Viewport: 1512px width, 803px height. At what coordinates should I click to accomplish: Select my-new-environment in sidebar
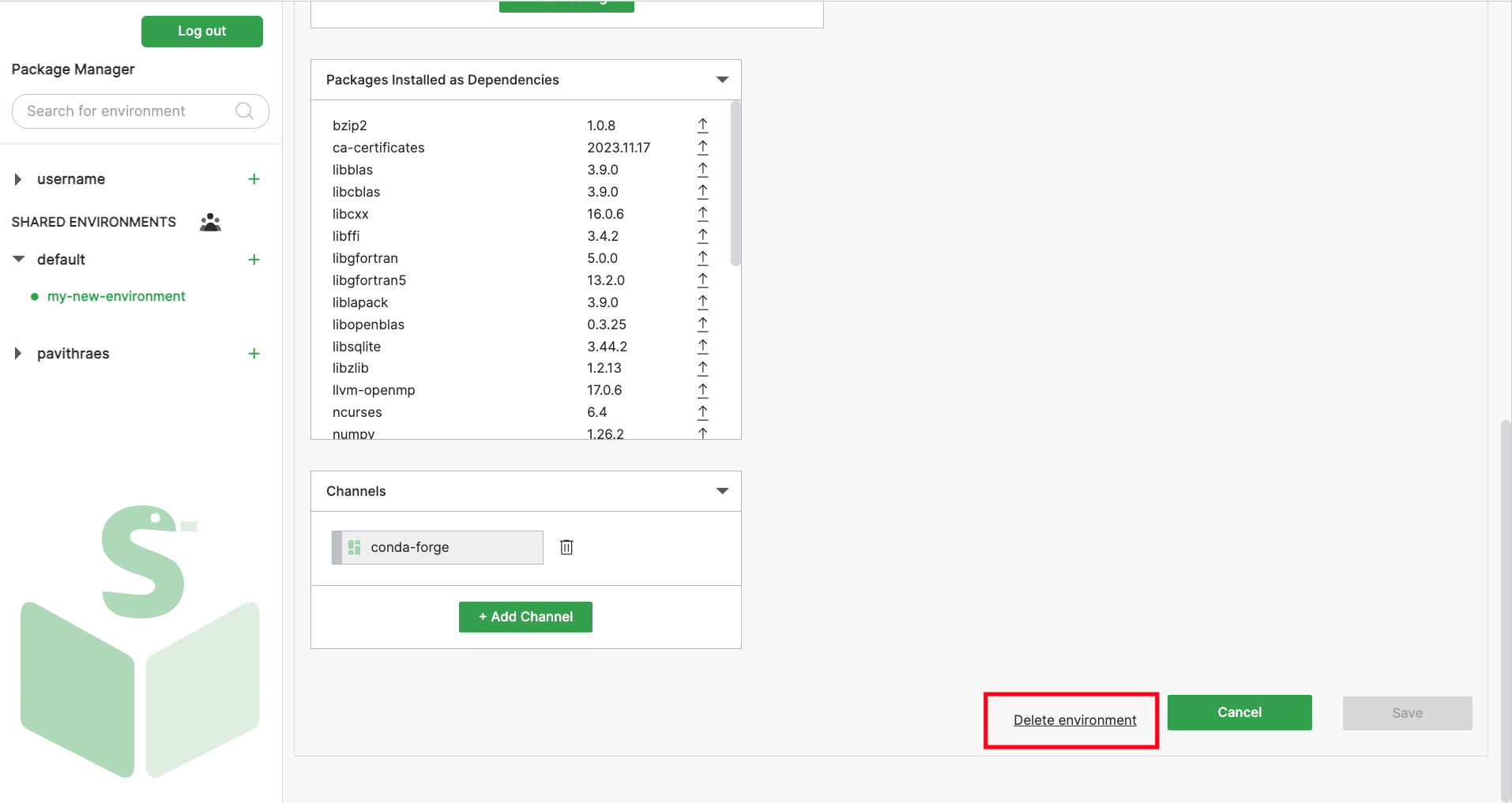[x=116, y=297]
